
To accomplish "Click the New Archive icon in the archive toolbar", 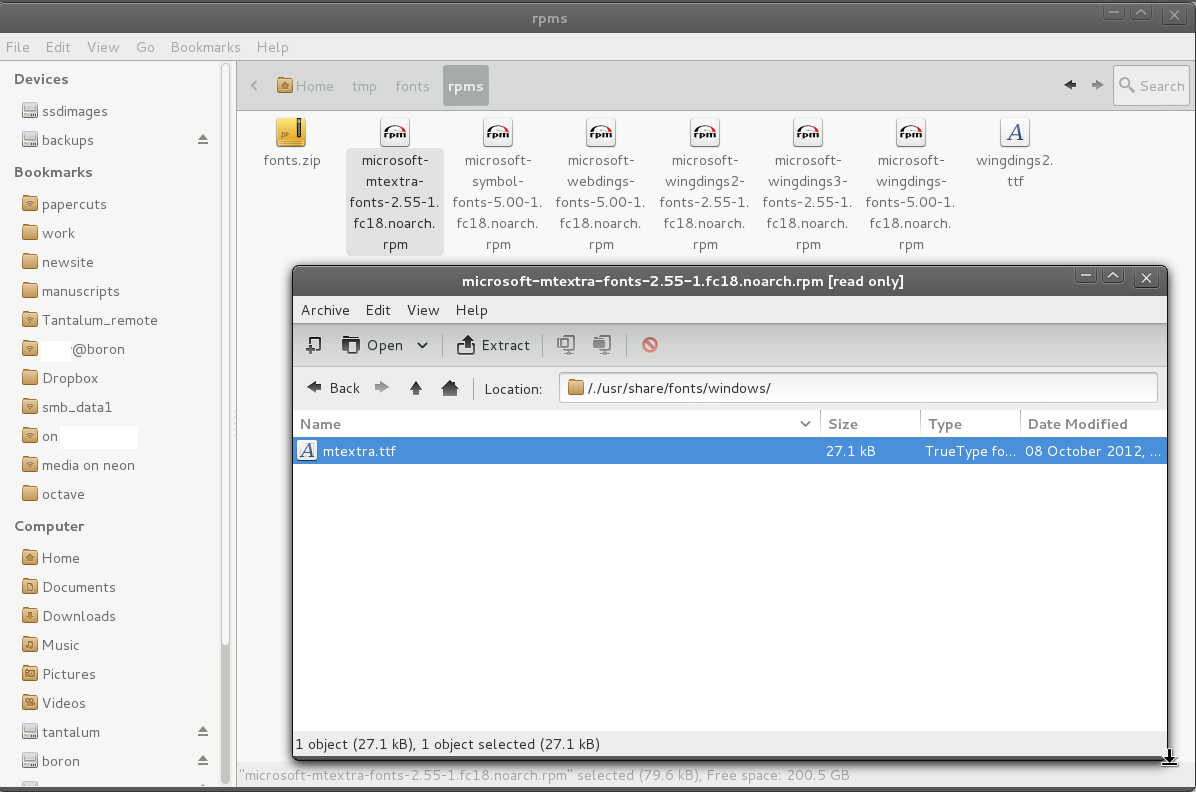I will pyautogui.click(x=313, y=345).
